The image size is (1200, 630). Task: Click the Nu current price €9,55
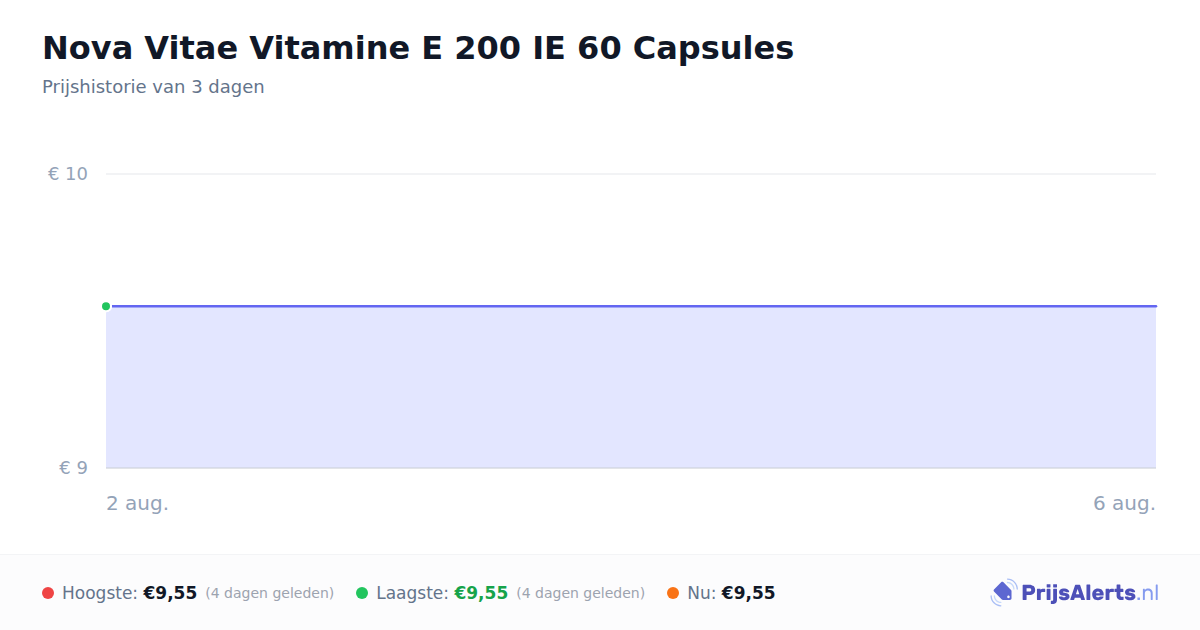pos(748,593)
